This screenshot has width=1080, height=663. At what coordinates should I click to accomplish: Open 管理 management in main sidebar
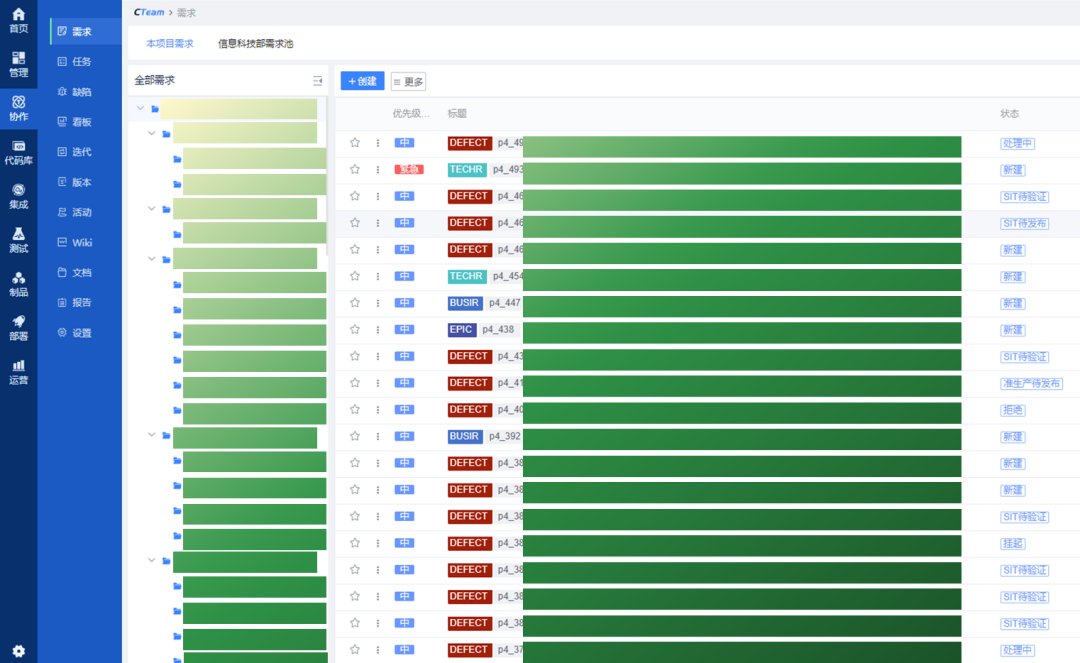(x=19, y=64)
